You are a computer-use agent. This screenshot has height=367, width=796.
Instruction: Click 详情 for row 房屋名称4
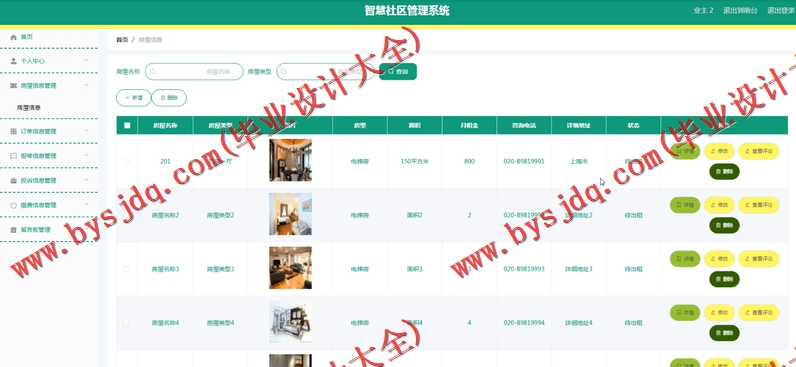point(685,313)
